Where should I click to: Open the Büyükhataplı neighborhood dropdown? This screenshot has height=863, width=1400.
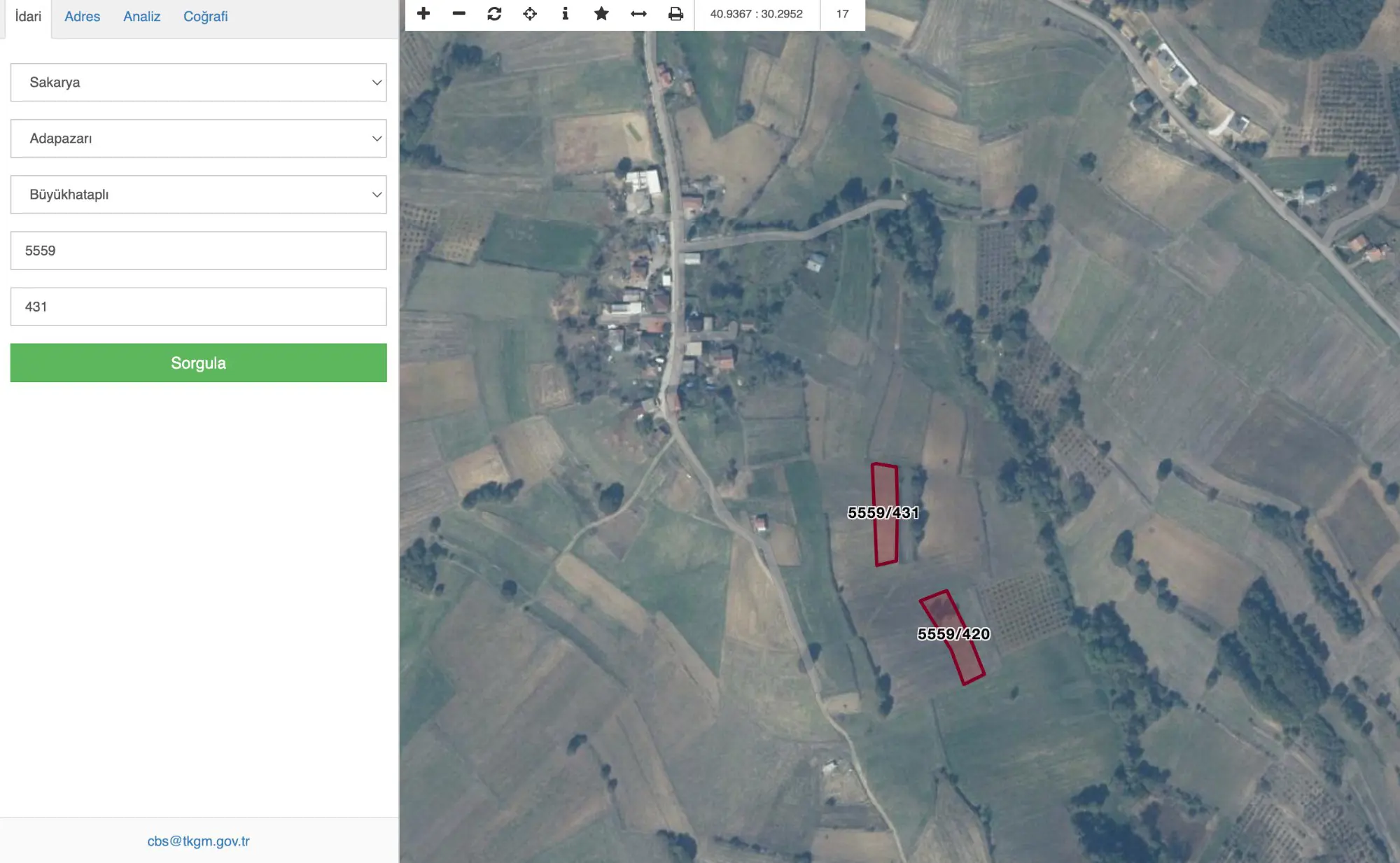pyautogui.click(x=198, y=195)
